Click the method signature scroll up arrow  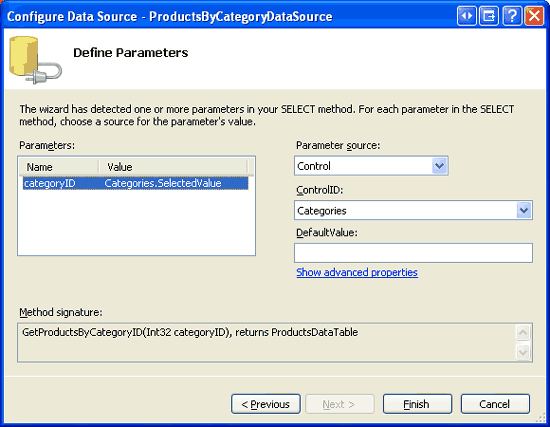[x=523, y=332]
